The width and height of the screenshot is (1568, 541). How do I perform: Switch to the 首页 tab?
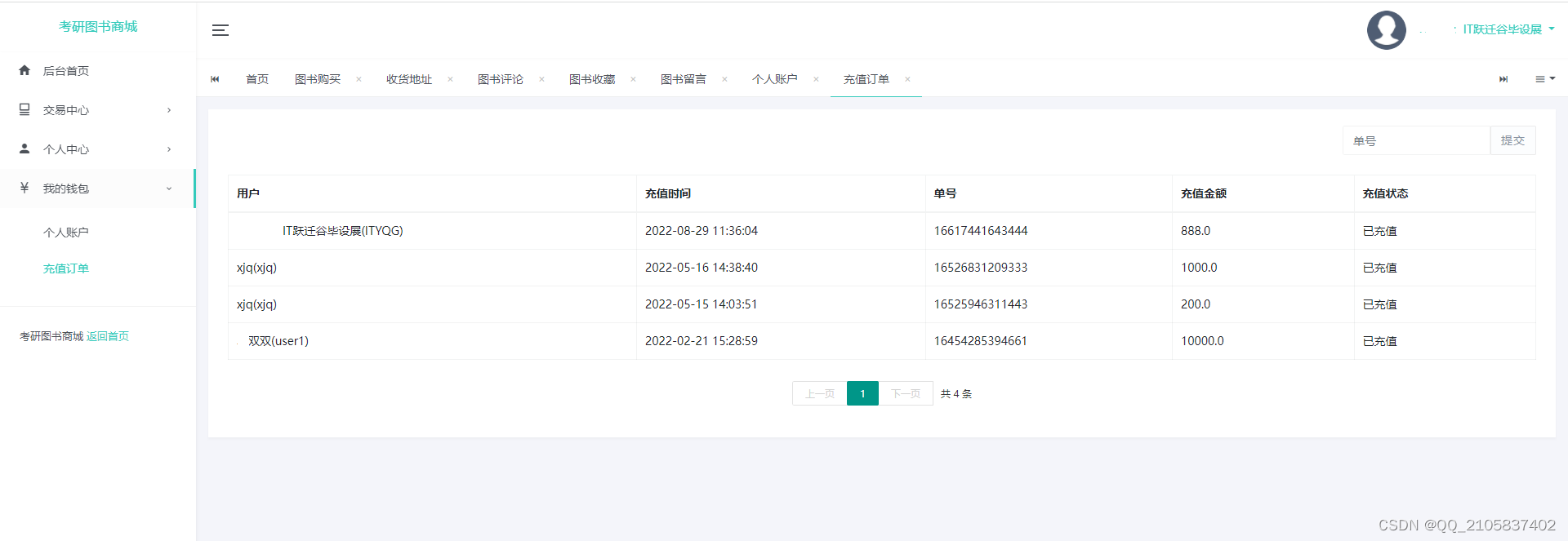[257, 79]
